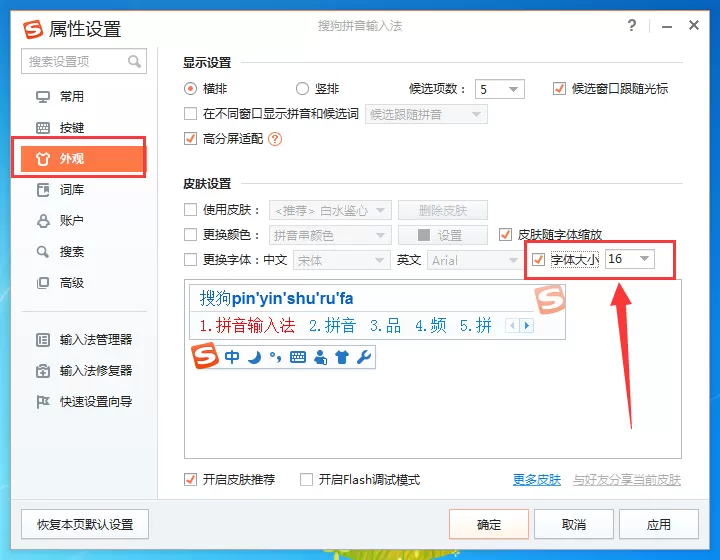Open the 拼音串颜色 dropdown
720x560 pixels.
point(330,235)
